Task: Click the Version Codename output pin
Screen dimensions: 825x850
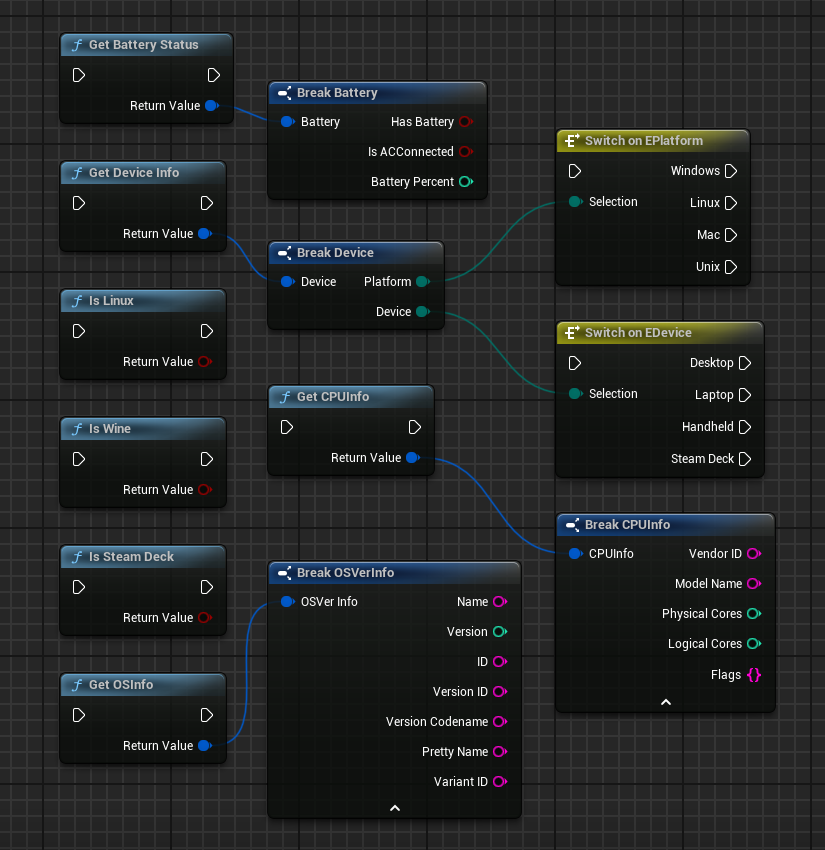Action: (x=500, y=722)
